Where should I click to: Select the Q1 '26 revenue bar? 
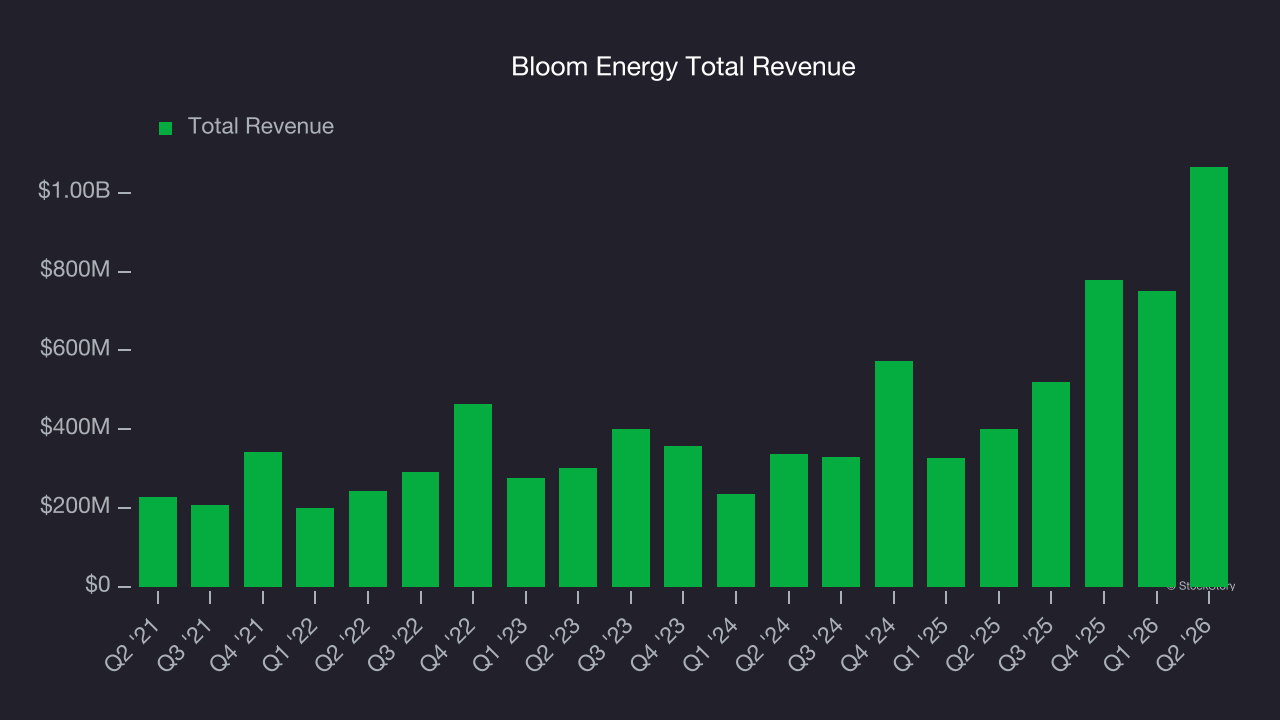pos(1157,439)
